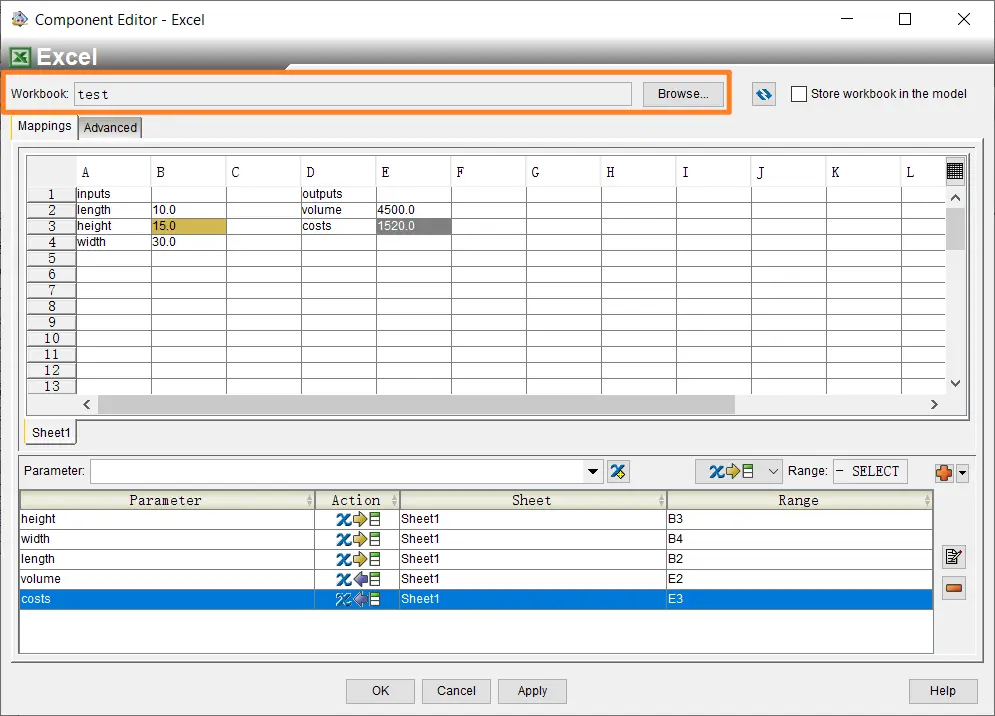
Task: Click the select-all grid icon above the row numbers
Action: point(955,172)
